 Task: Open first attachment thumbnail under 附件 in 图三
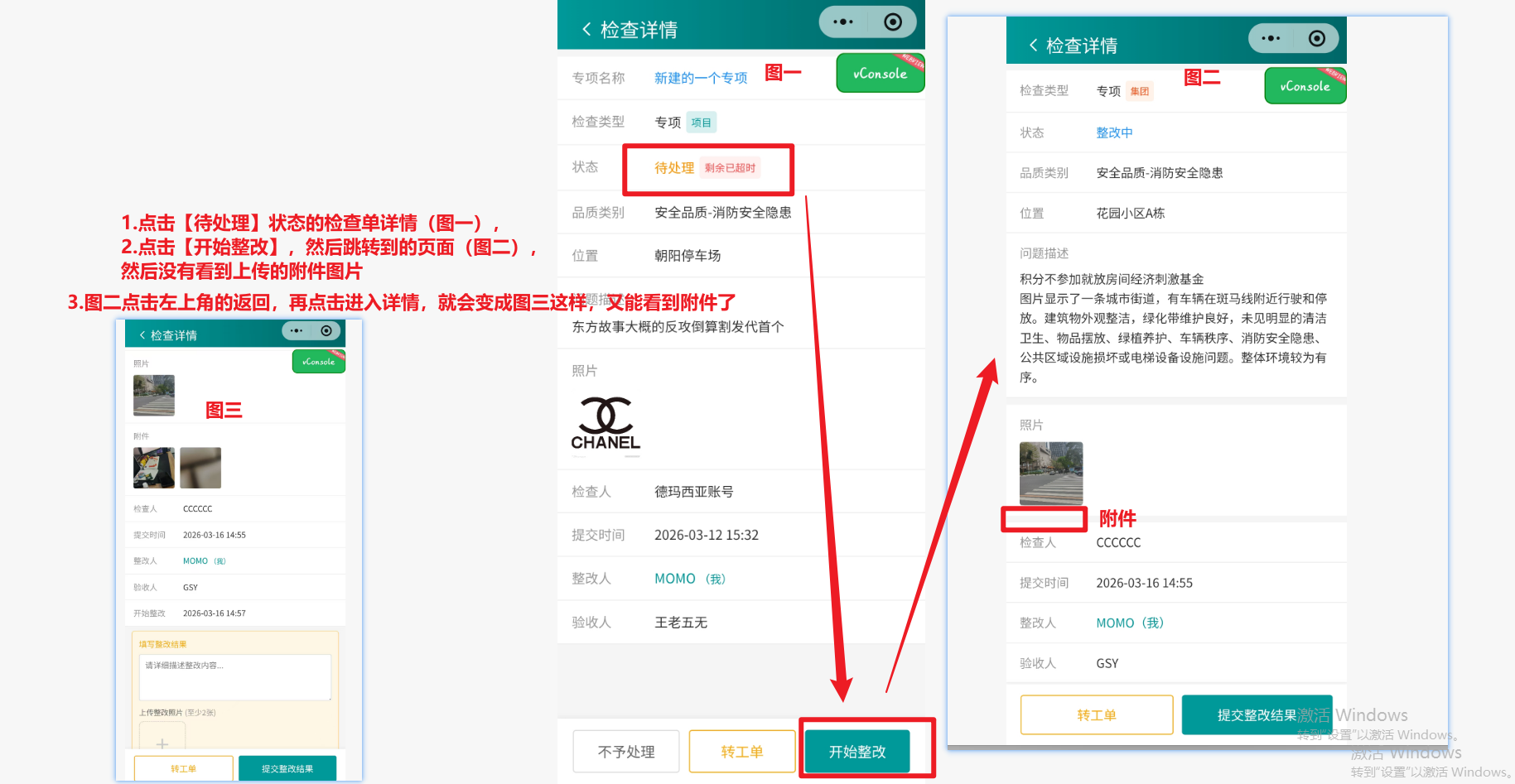point(154,468)
